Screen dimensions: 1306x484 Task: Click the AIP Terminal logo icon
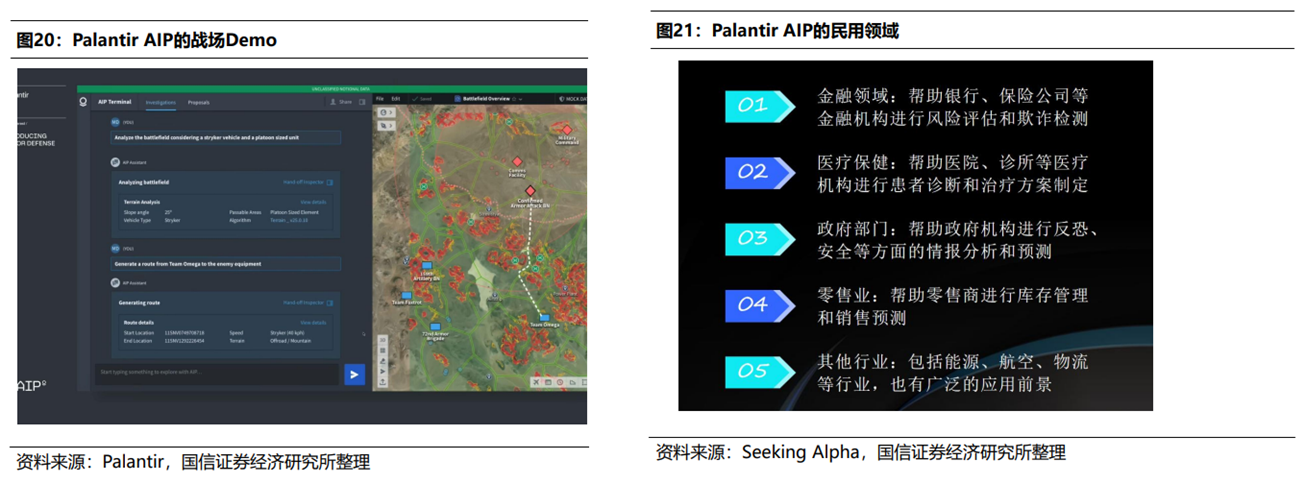83,102
